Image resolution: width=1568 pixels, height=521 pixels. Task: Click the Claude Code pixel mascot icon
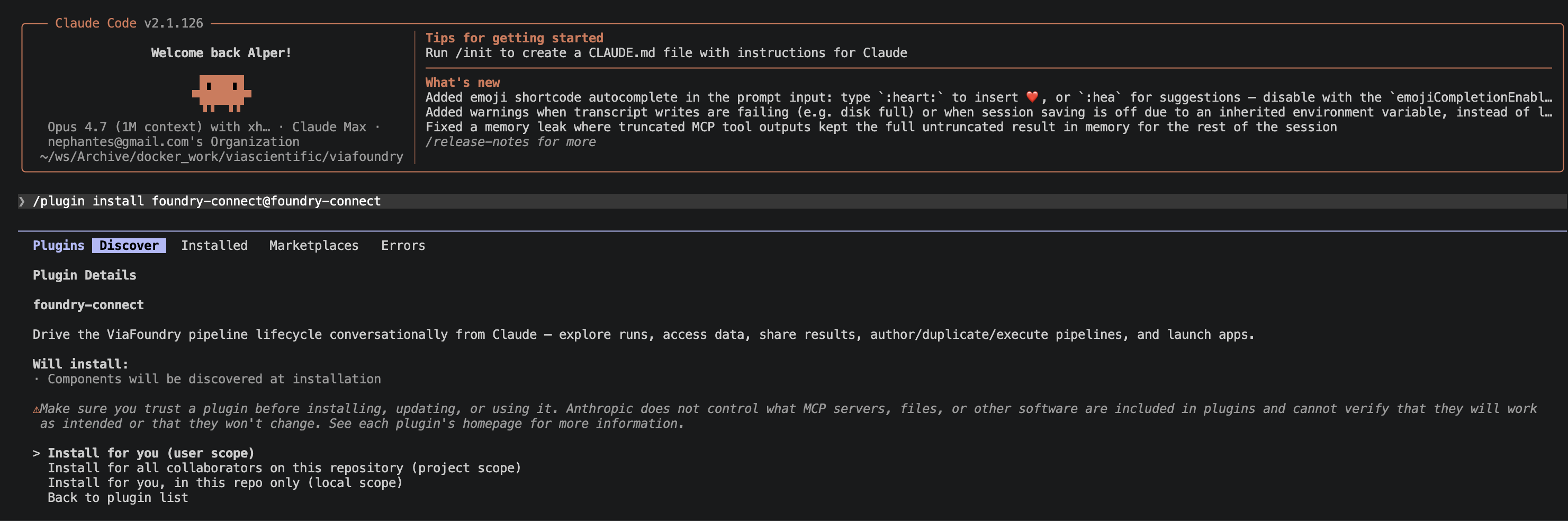(x=222, y=93)
